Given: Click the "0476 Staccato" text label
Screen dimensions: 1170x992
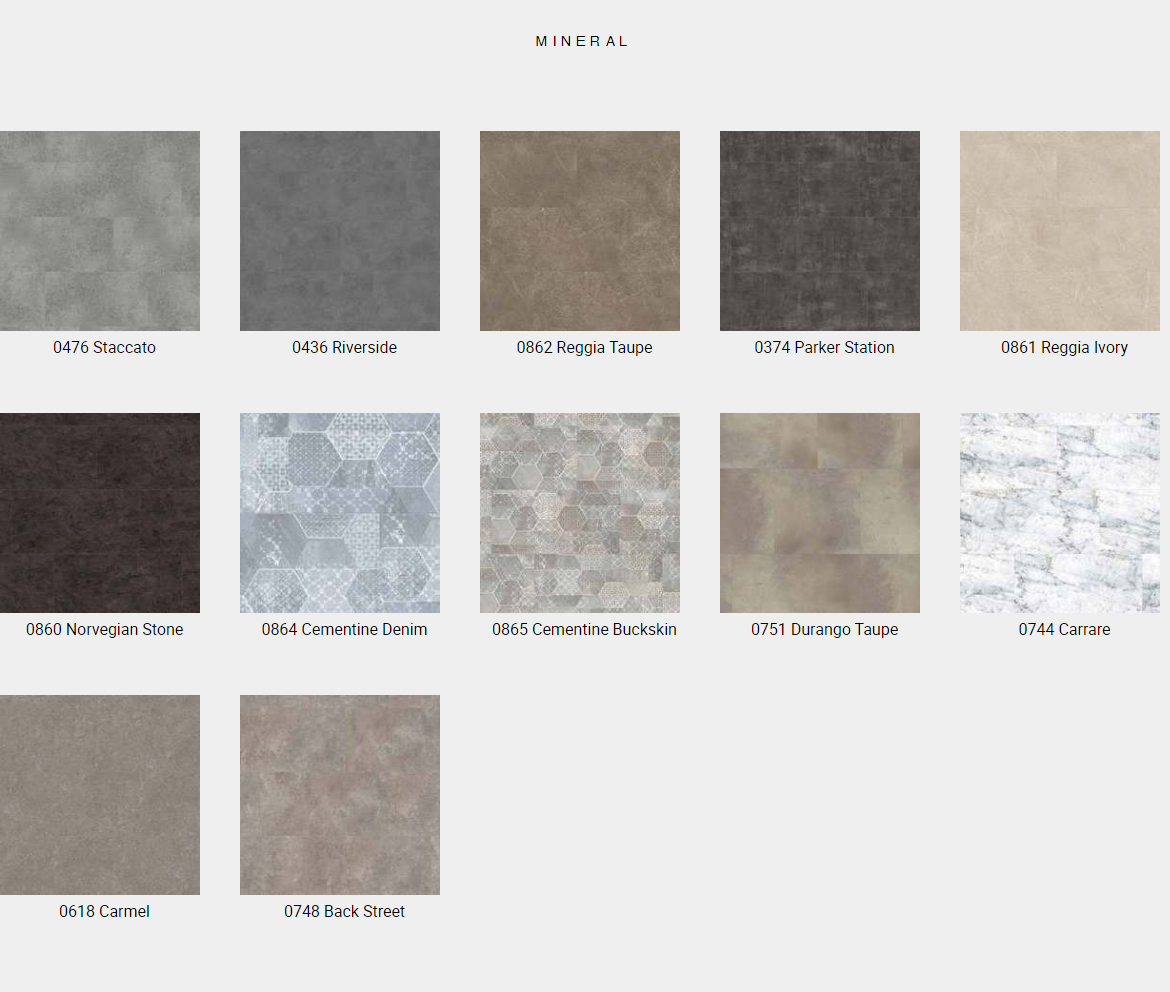Looking at the screenshot, I should click(x=105, y=348).
